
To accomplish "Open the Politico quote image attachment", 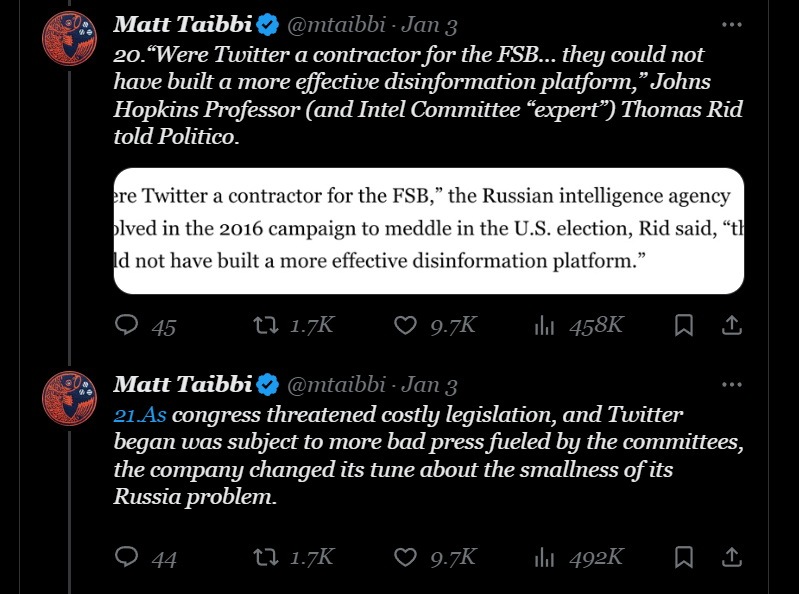I will coord(428,230).
